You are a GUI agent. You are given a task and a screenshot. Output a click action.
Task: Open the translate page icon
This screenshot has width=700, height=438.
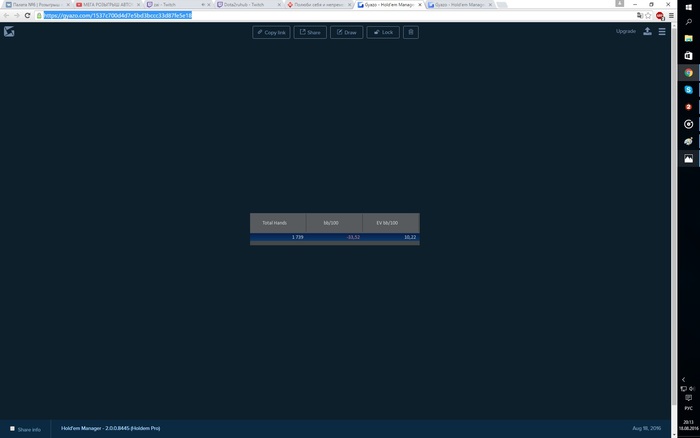point(640,16)
